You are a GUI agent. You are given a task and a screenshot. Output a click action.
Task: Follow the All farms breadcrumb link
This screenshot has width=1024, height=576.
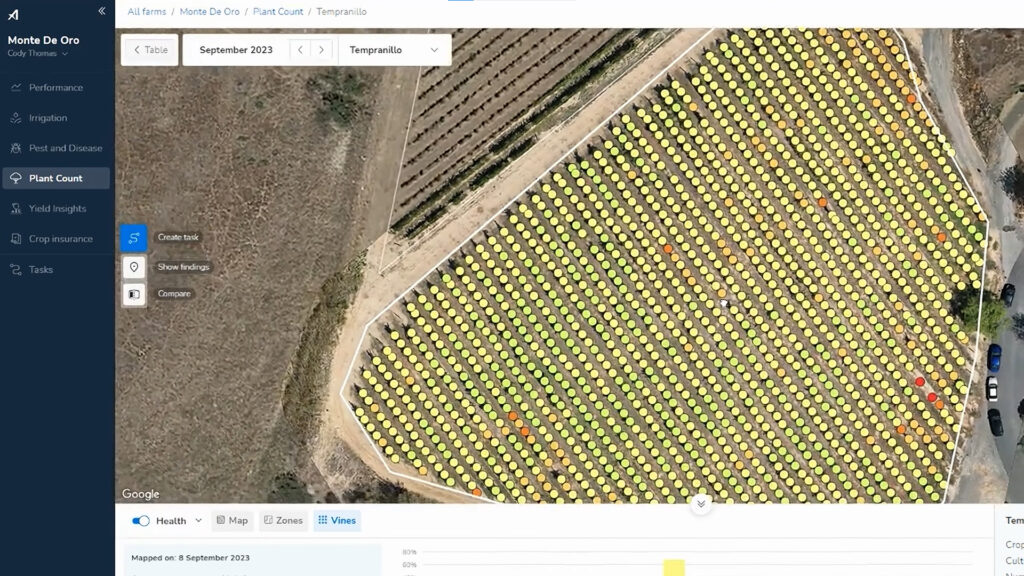[x=147, y=12]
